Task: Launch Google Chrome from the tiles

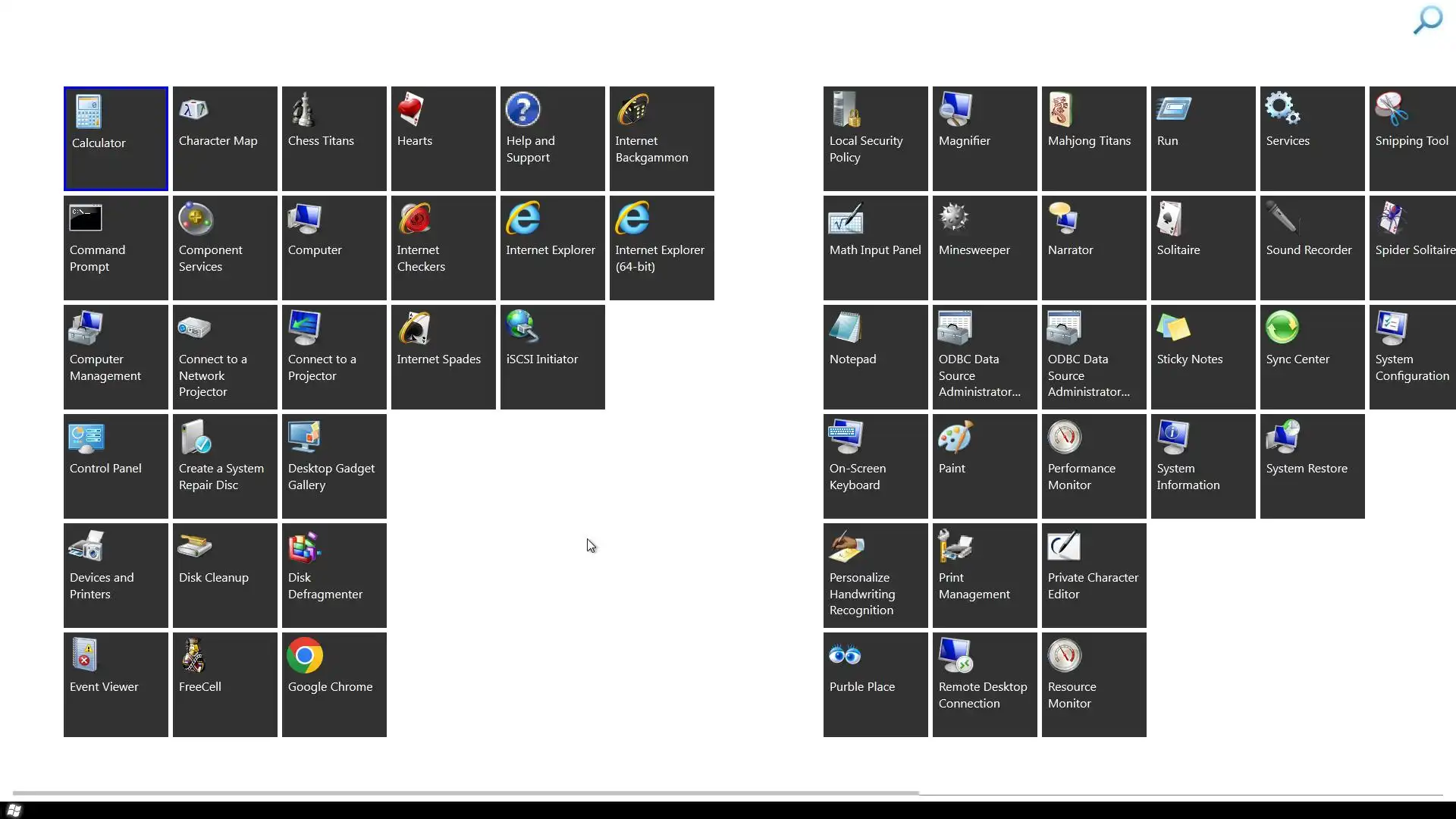Action: point(334,684)
